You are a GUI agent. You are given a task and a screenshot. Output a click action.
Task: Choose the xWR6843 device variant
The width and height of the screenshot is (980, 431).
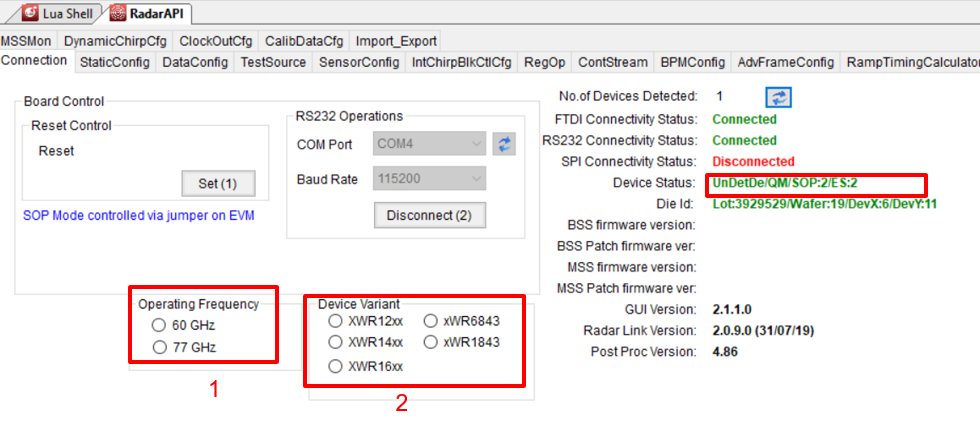(430, 321)
